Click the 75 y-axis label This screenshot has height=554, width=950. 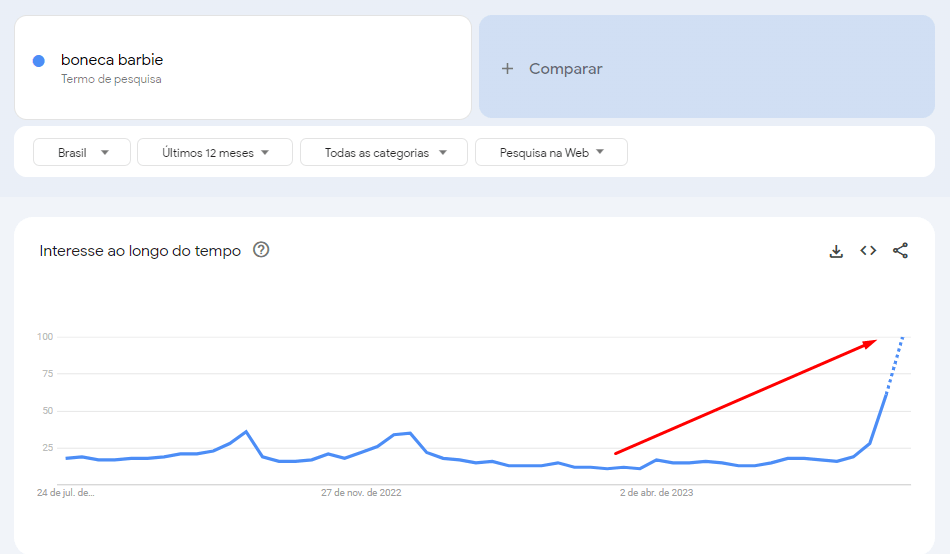[48, 374]
